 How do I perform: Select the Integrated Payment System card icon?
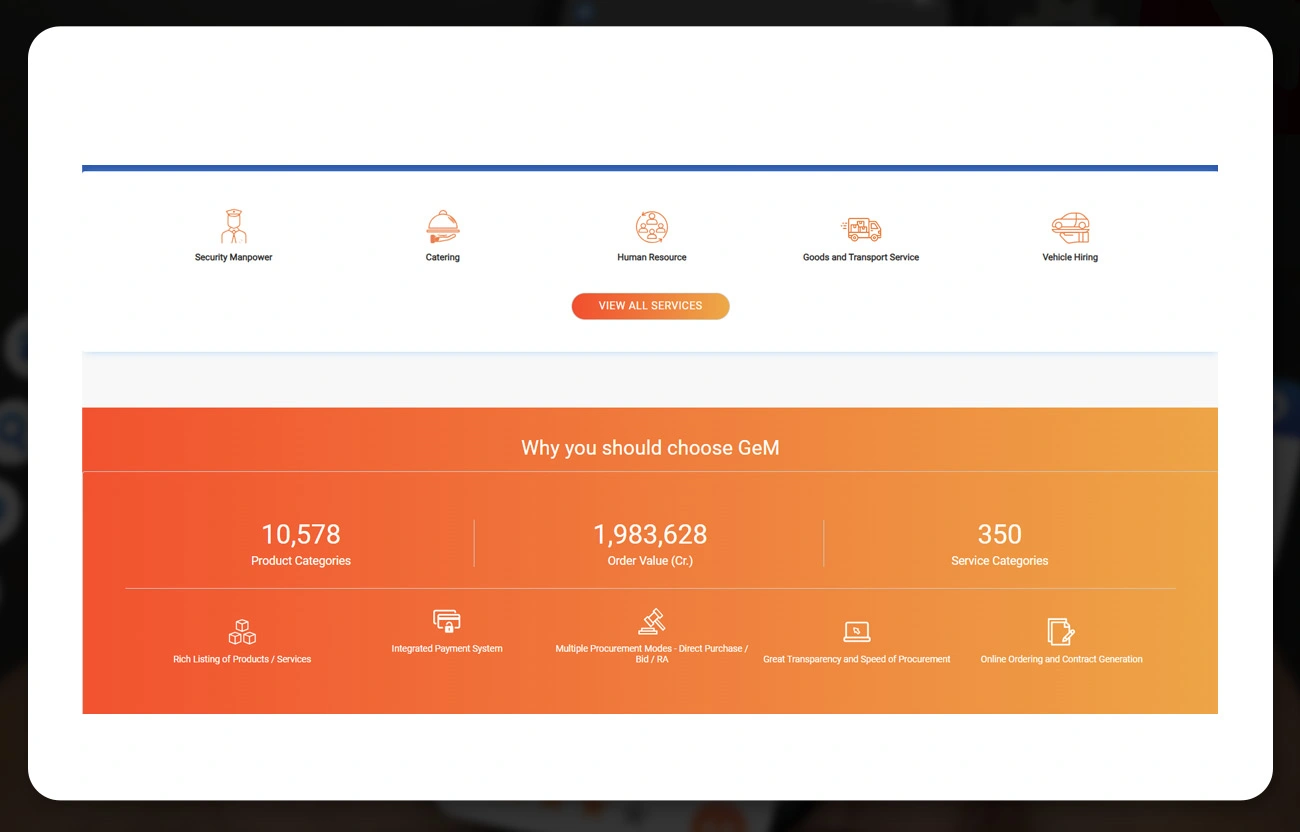(x=447, y=621)
